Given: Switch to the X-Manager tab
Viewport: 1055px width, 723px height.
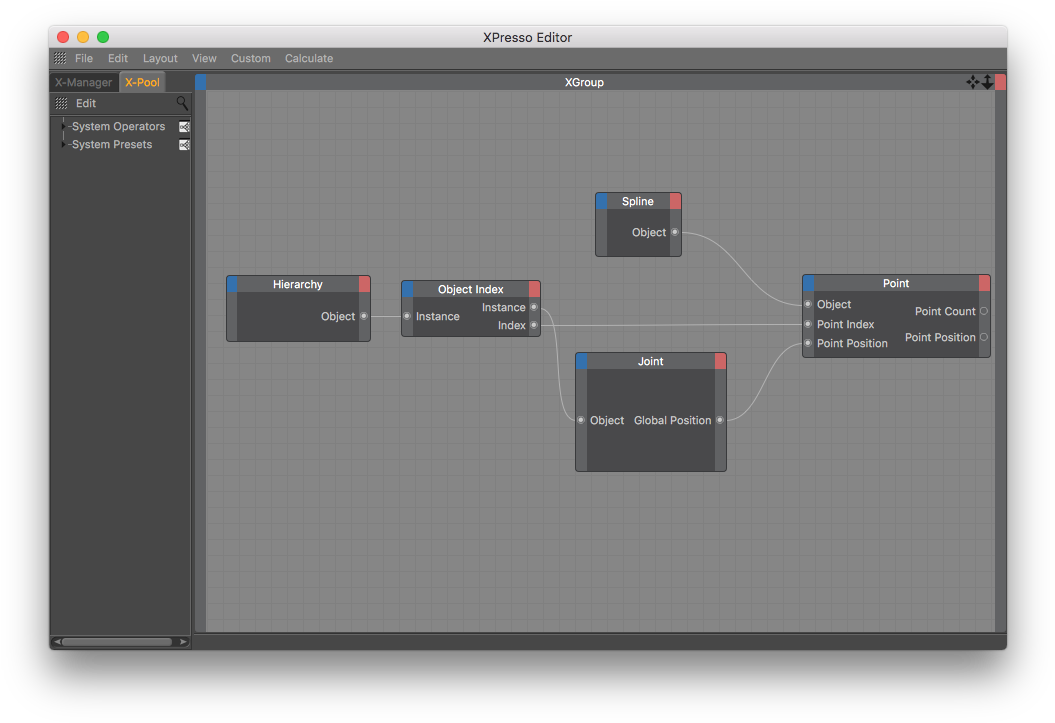Looking at the screenshot, I should pyautogui.click(x=83, y=83).
